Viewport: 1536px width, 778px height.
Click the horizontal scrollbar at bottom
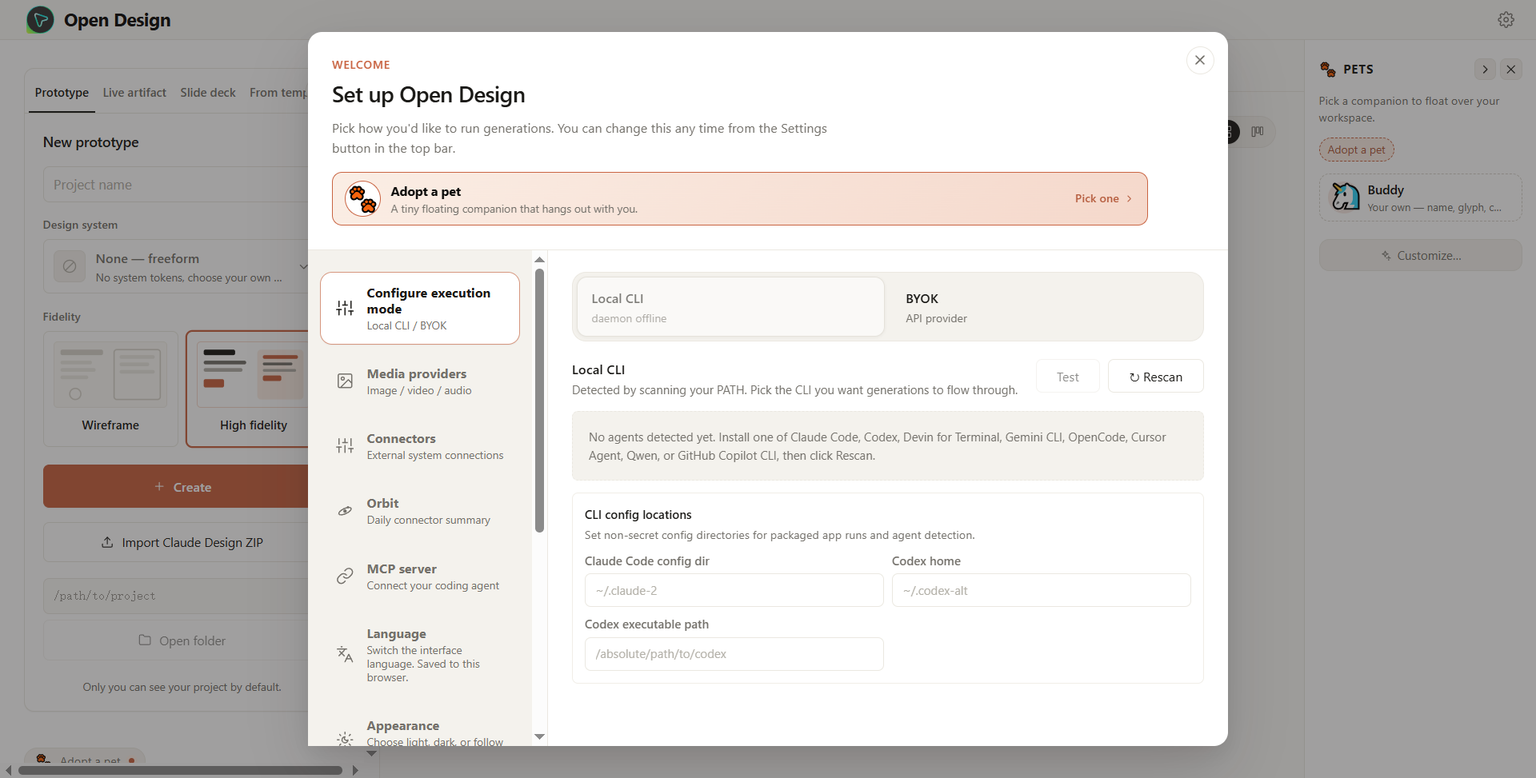coord(180,770)
